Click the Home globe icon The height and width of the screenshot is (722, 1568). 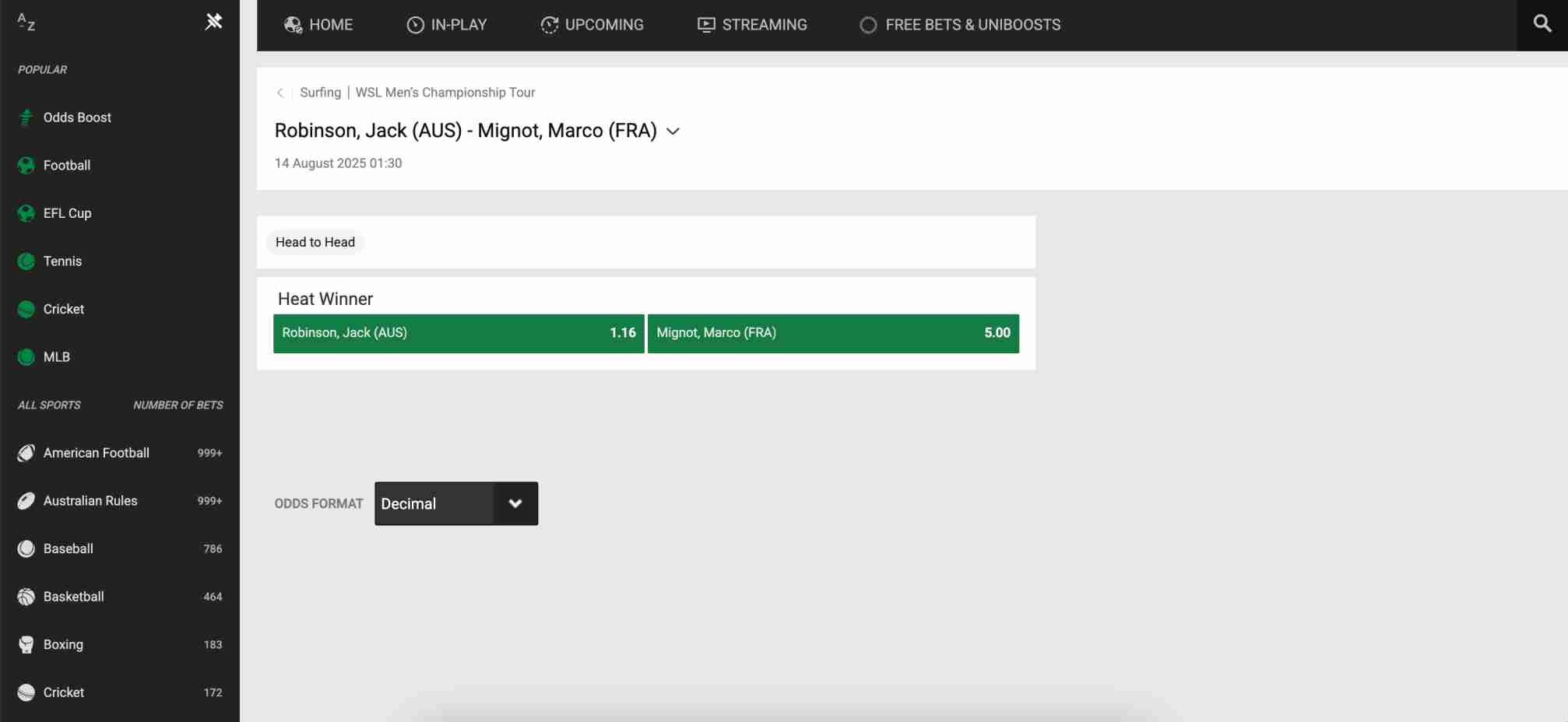coord(293,25)
